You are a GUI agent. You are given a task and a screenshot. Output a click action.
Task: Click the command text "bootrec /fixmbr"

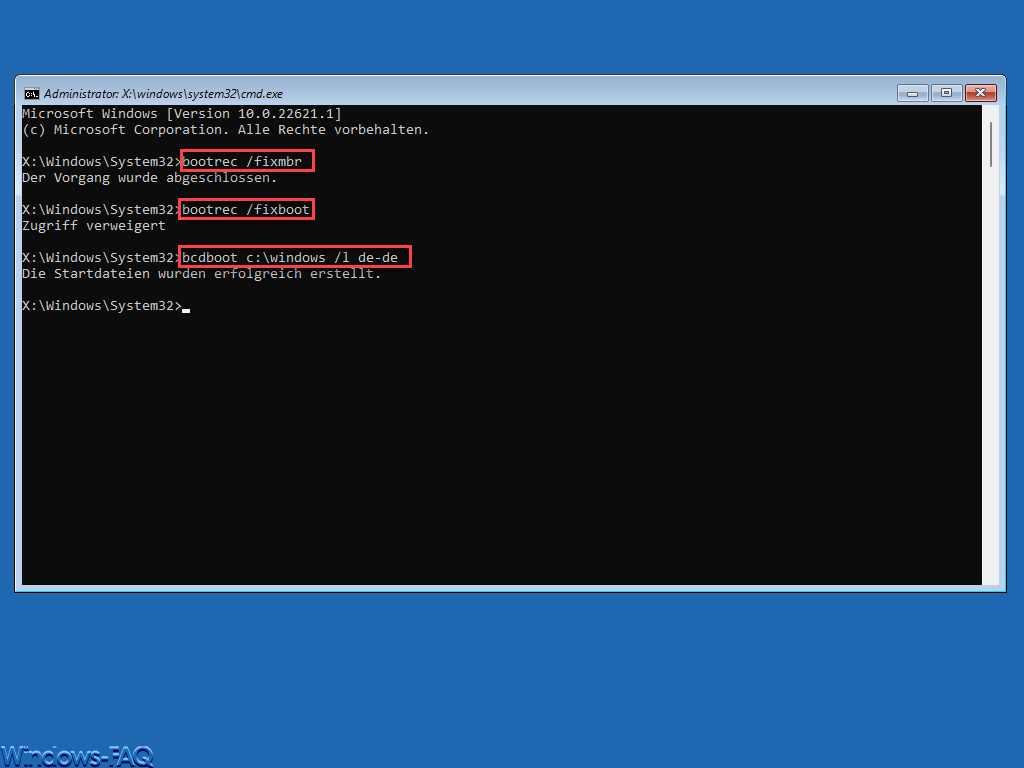[x=242, y=161]
